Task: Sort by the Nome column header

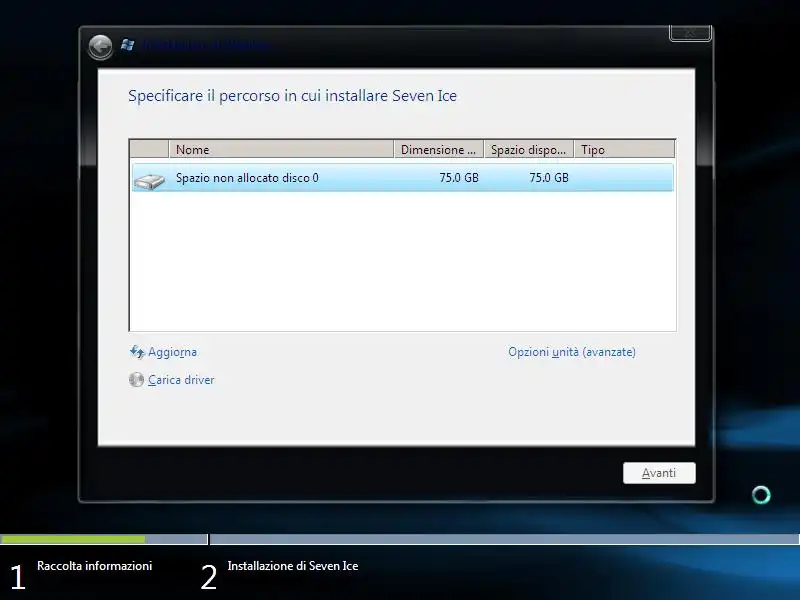Action: click(281, 149)
